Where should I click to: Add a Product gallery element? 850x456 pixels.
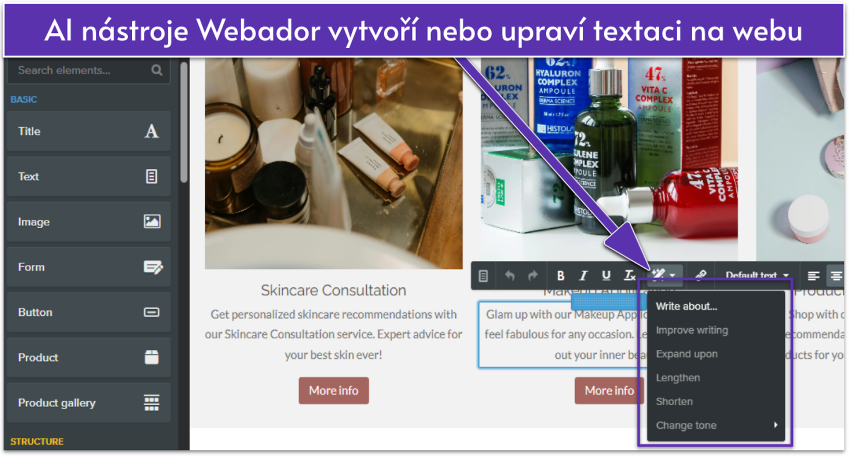point(88,403)
